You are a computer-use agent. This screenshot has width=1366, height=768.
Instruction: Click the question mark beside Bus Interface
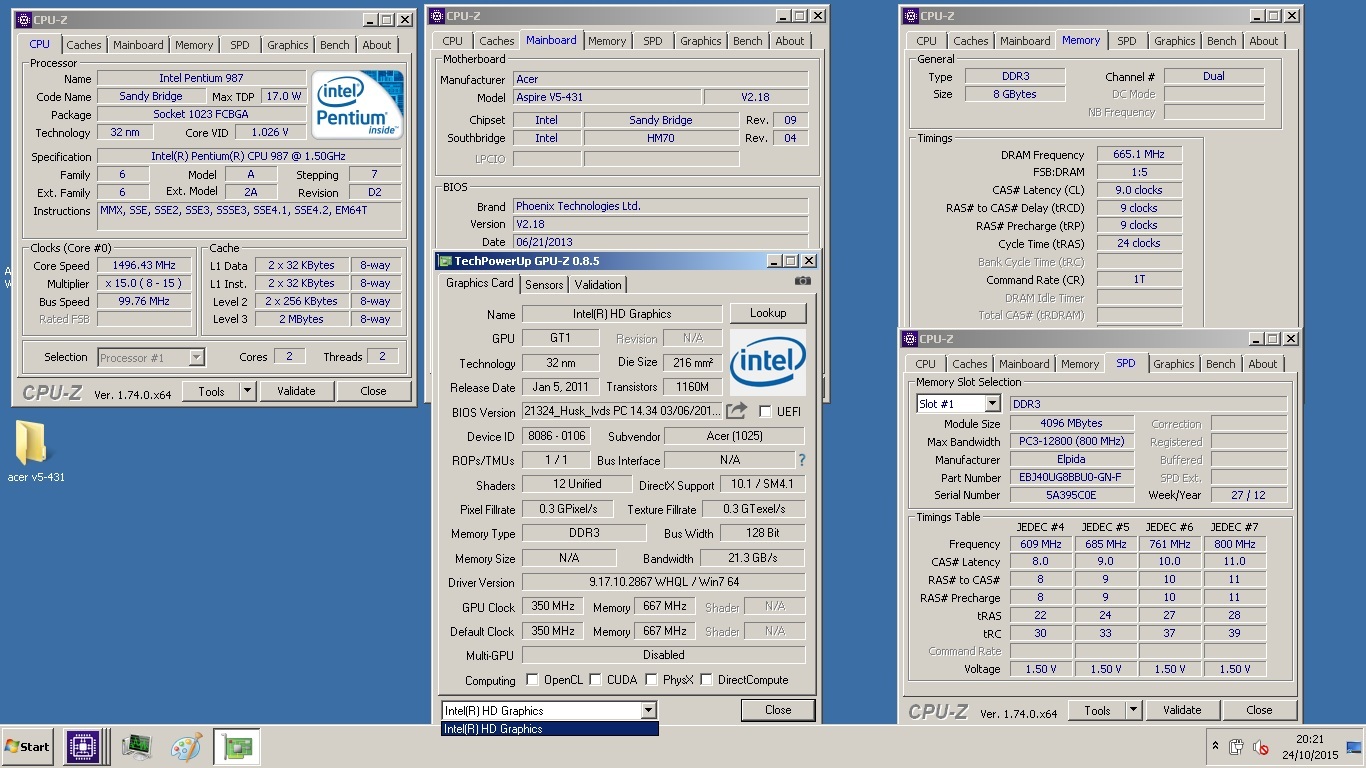point(801,460)
